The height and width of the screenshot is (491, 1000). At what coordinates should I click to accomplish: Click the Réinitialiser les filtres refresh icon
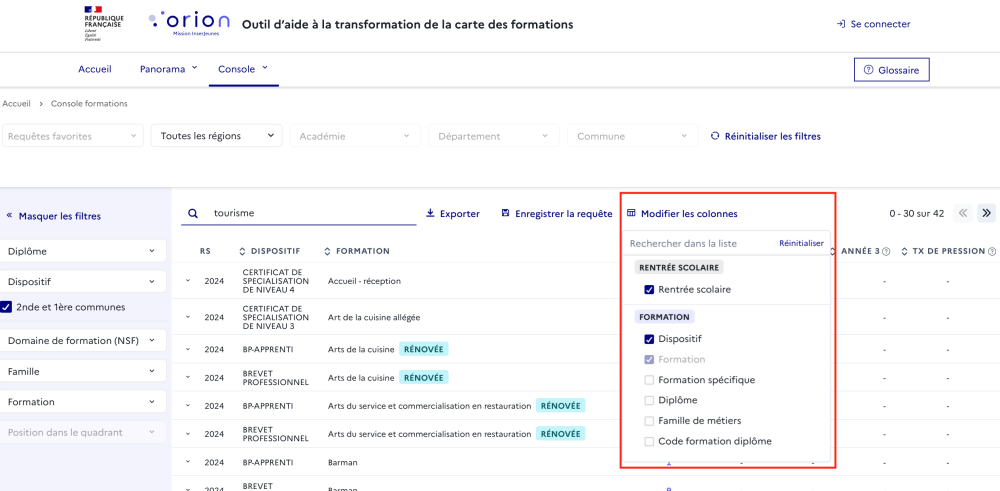pyautogui.click(x=715, y=136)
